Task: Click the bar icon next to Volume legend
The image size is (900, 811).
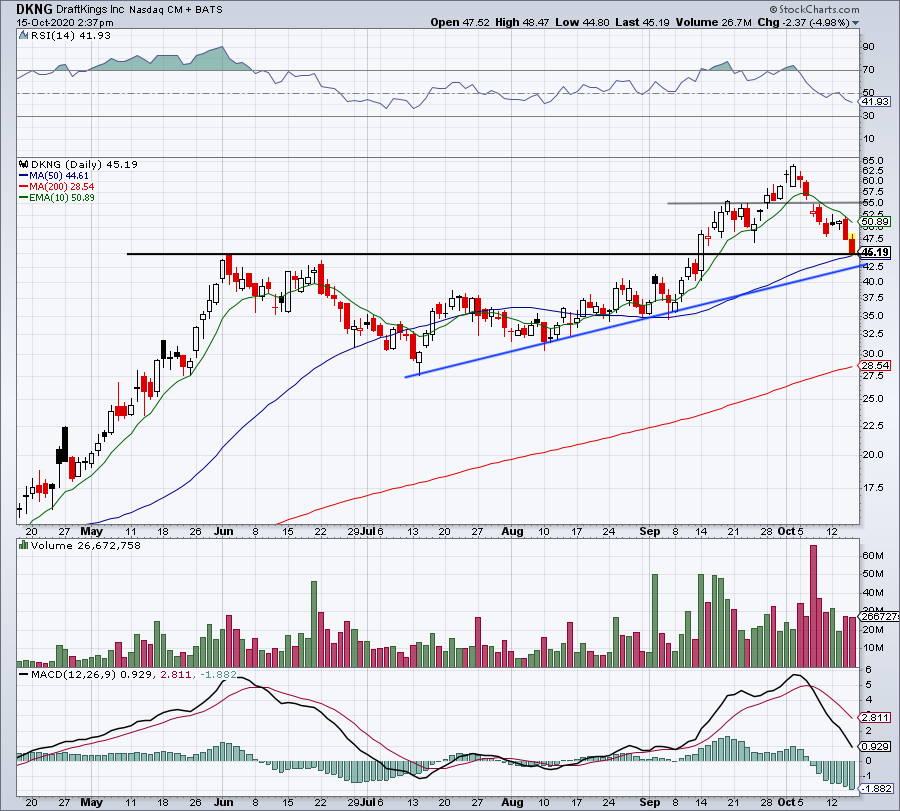Action: (24, 545)
